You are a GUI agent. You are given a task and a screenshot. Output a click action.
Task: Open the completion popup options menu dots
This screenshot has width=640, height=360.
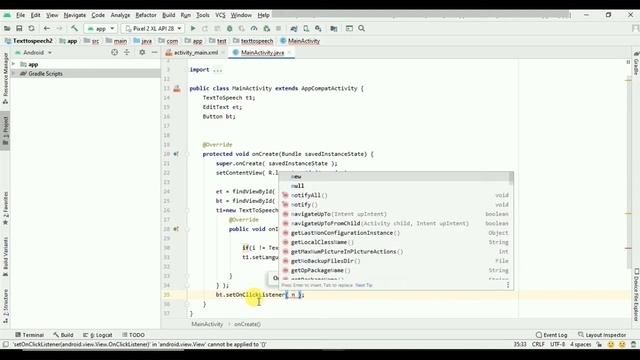(x=508, y=285)
